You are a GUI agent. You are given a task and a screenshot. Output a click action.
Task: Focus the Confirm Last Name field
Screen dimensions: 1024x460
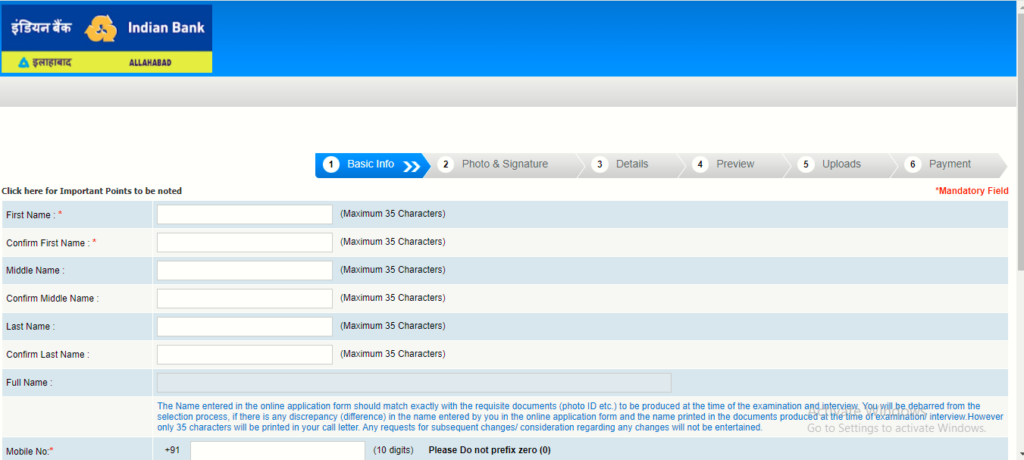click(245, 355)
